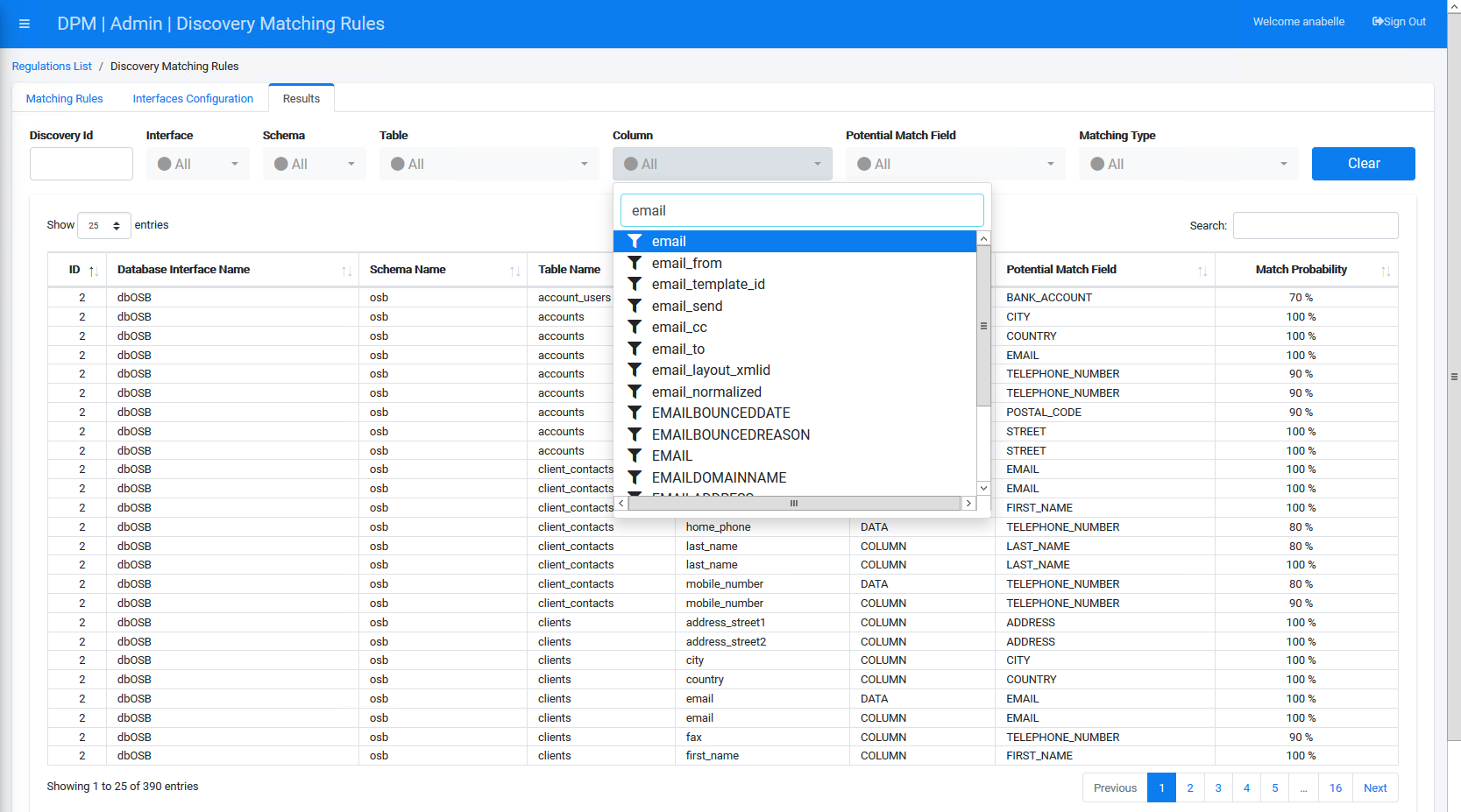Go to Regulations List breadcrumb
Image resolution: width=1461 pixels, height=812 pixels.
[52, 67]
